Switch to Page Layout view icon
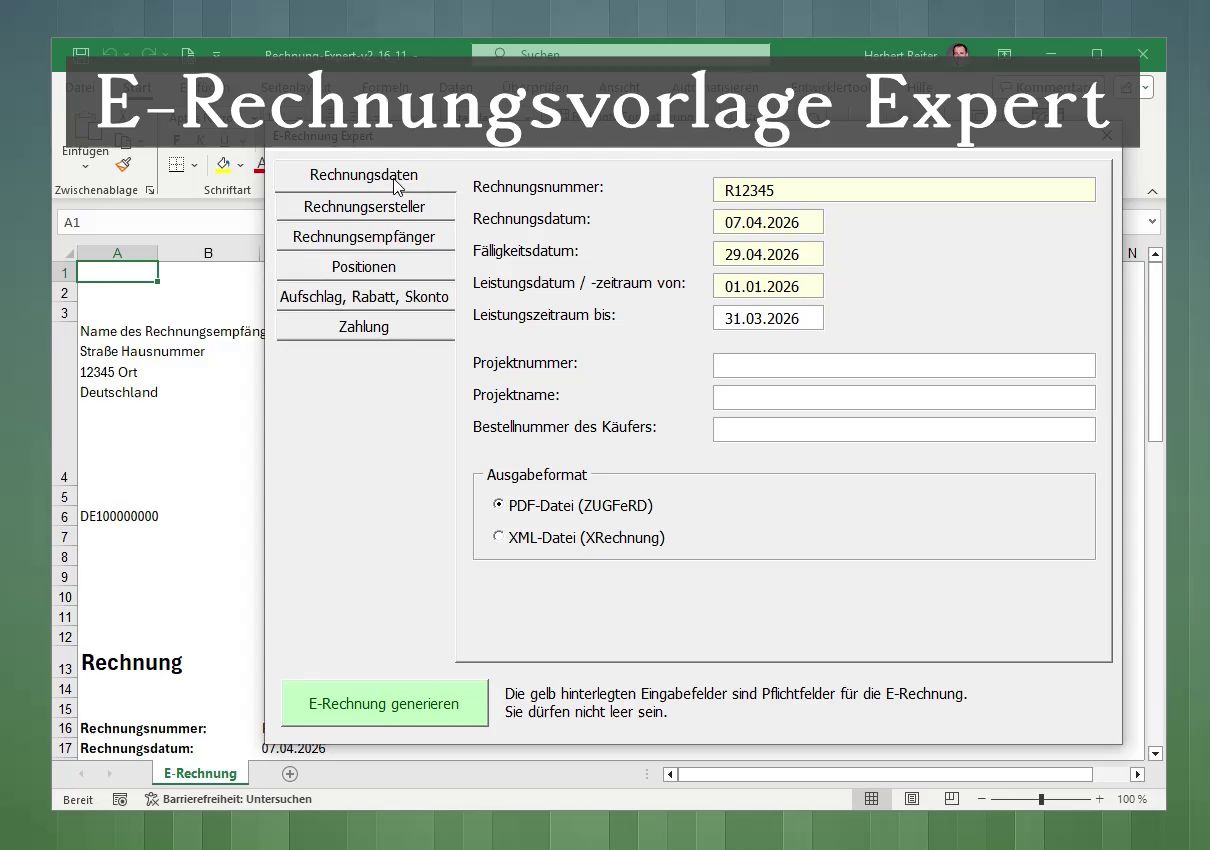1210x850 pixels. click(912, 799)
